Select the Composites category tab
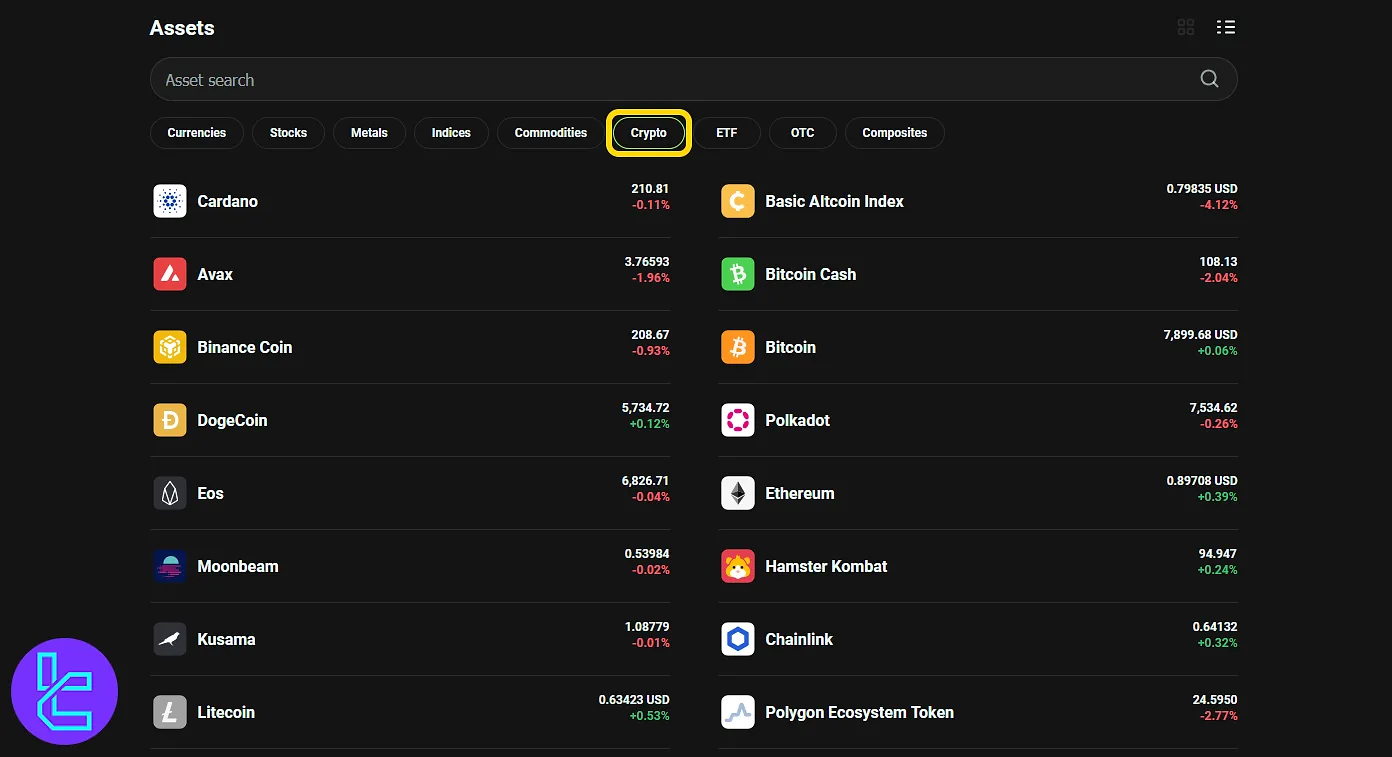 tap(895, 133)
